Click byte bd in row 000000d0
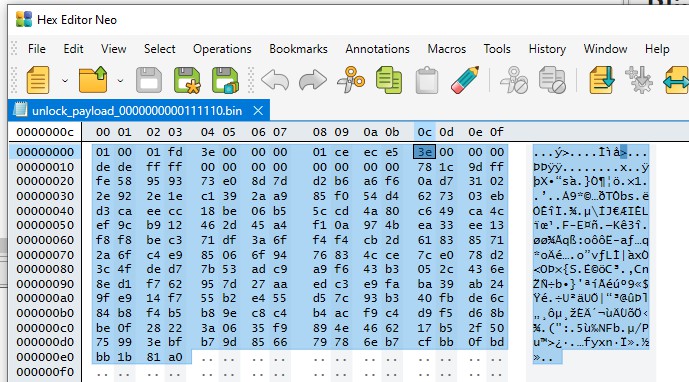Viewport: 689px width, 382px height. (x=497, y=342)
